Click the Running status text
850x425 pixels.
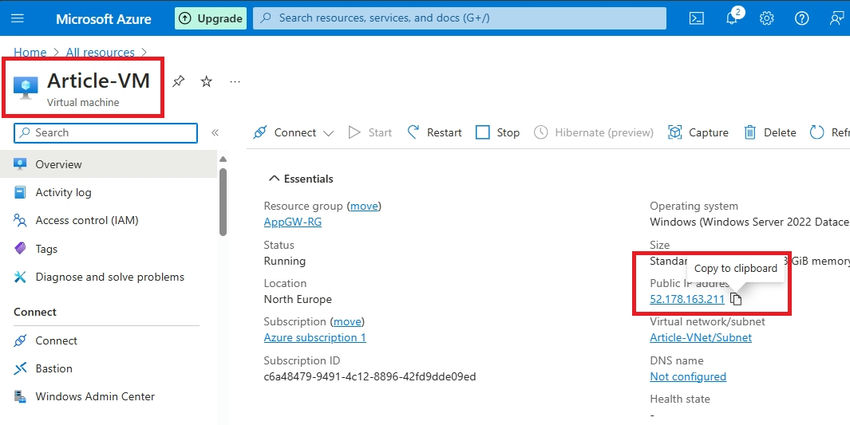[285, 261]
